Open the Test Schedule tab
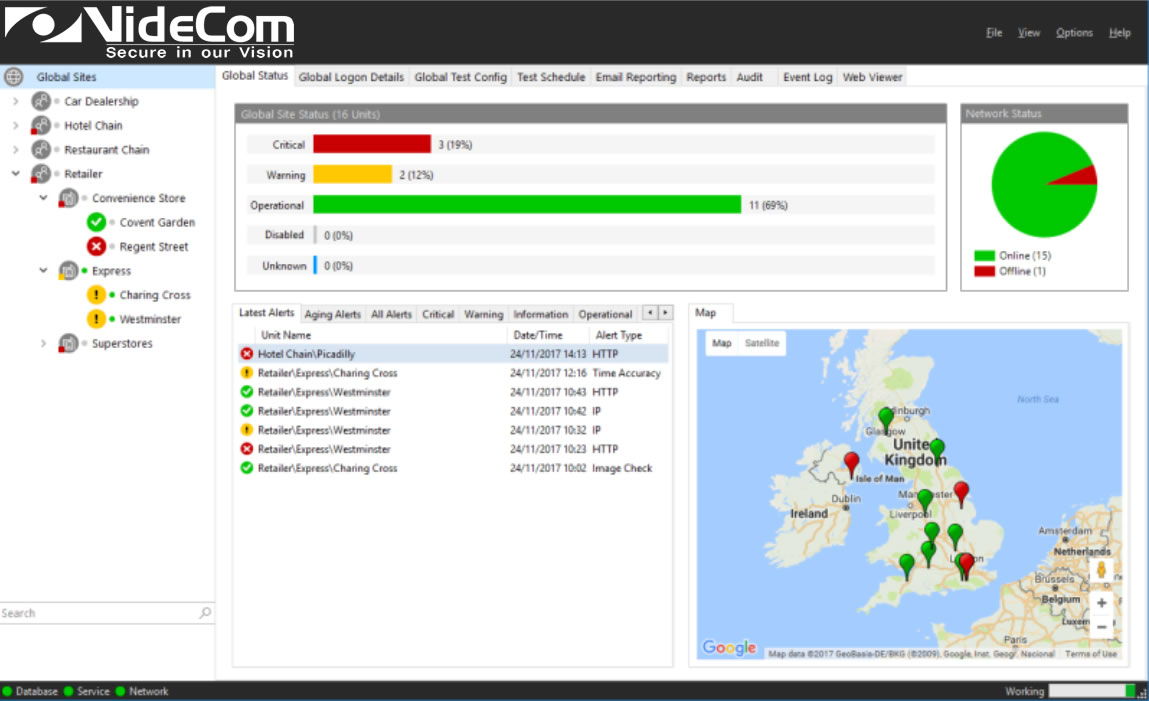 [x=551, y=77]
